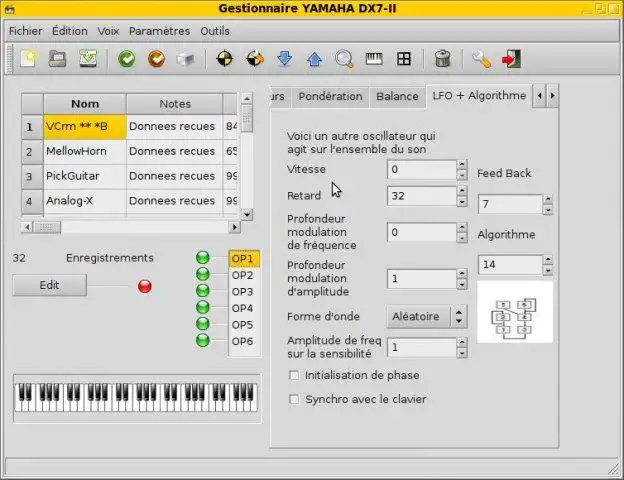Click the save download toolbar icon

pos(88,59)
